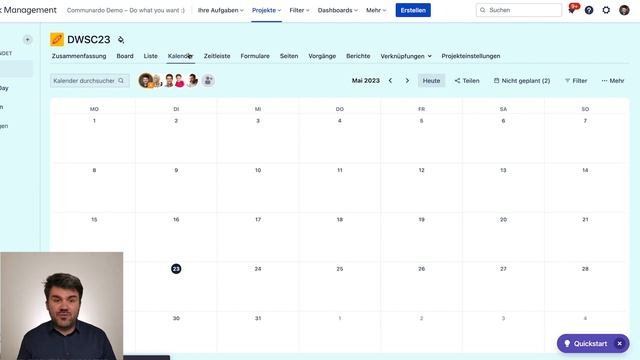640x360 pixels.
Task: Click the Teilen button
Action: click(467, 81)
